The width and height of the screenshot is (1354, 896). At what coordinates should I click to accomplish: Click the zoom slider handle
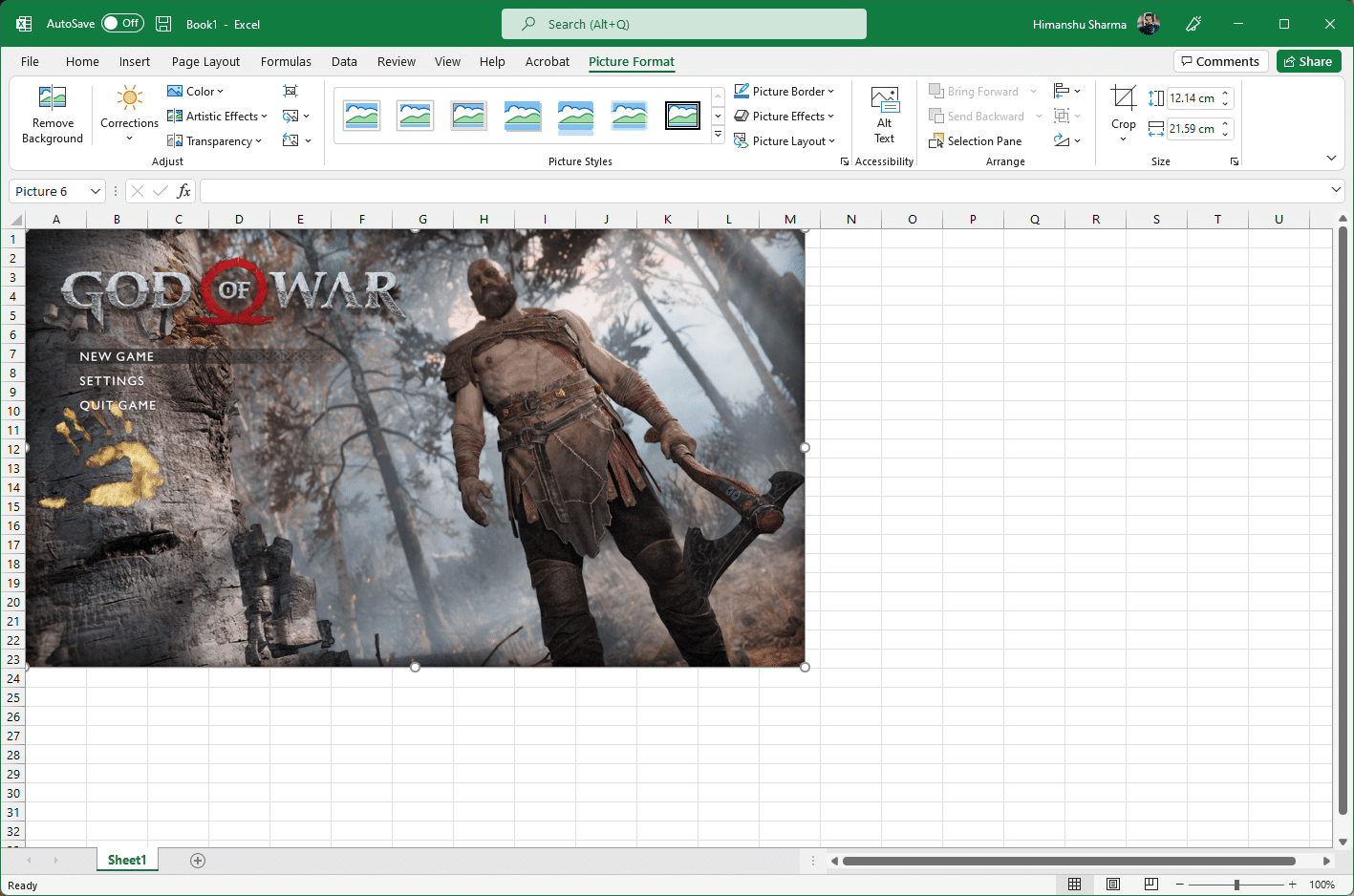click(x=1236, y=885)
